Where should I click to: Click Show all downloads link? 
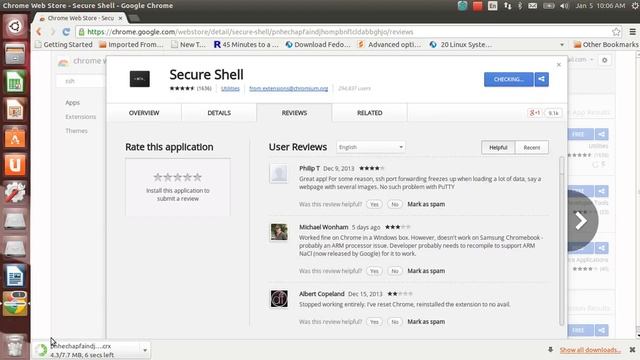(x=590, y=350)
